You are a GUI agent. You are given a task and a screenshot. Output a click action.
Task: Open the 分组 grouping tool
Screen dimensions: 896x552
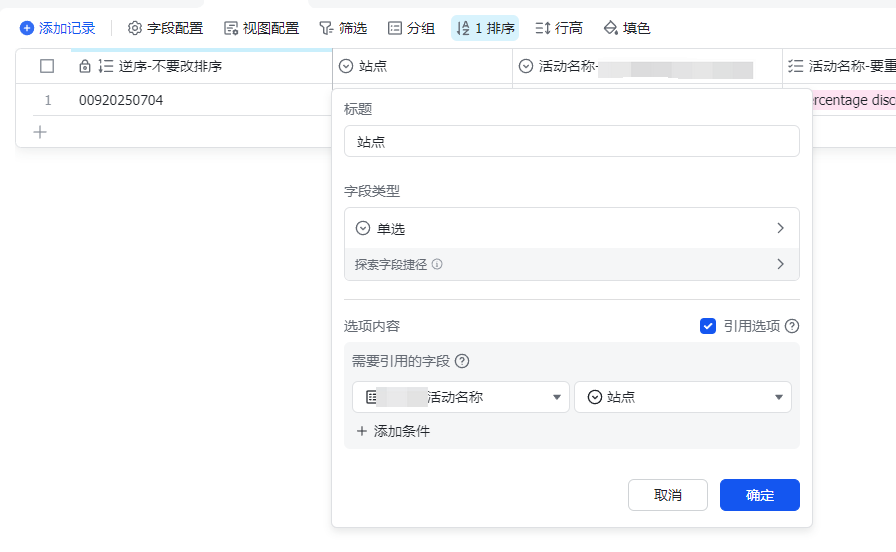[411, 29]
